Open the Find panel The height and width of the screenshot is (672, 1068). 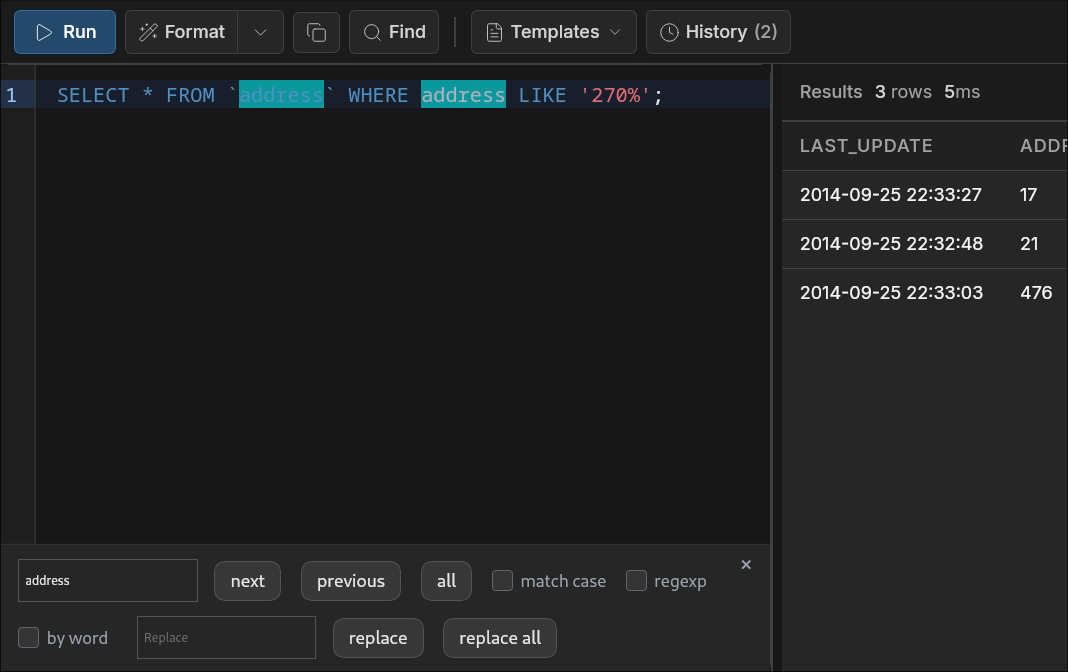click(394, 32)
